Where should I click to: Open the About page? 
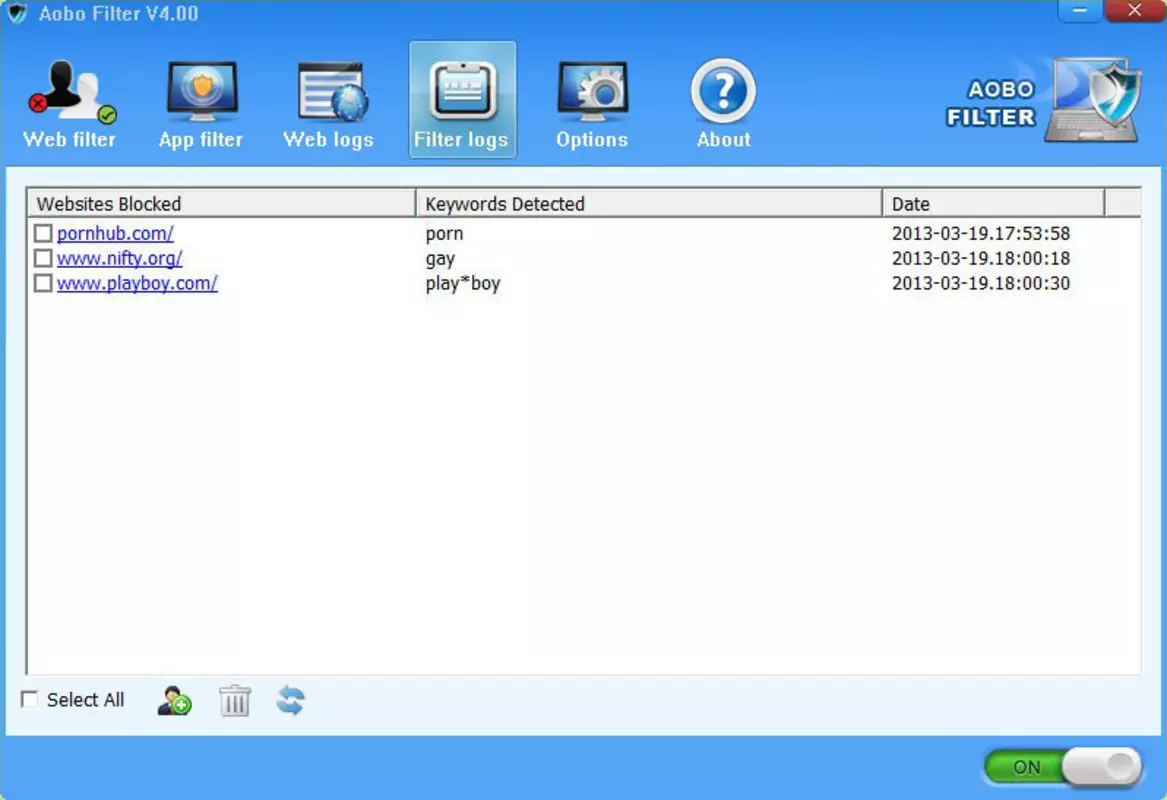pyautogui.click(x=723, y=103)
